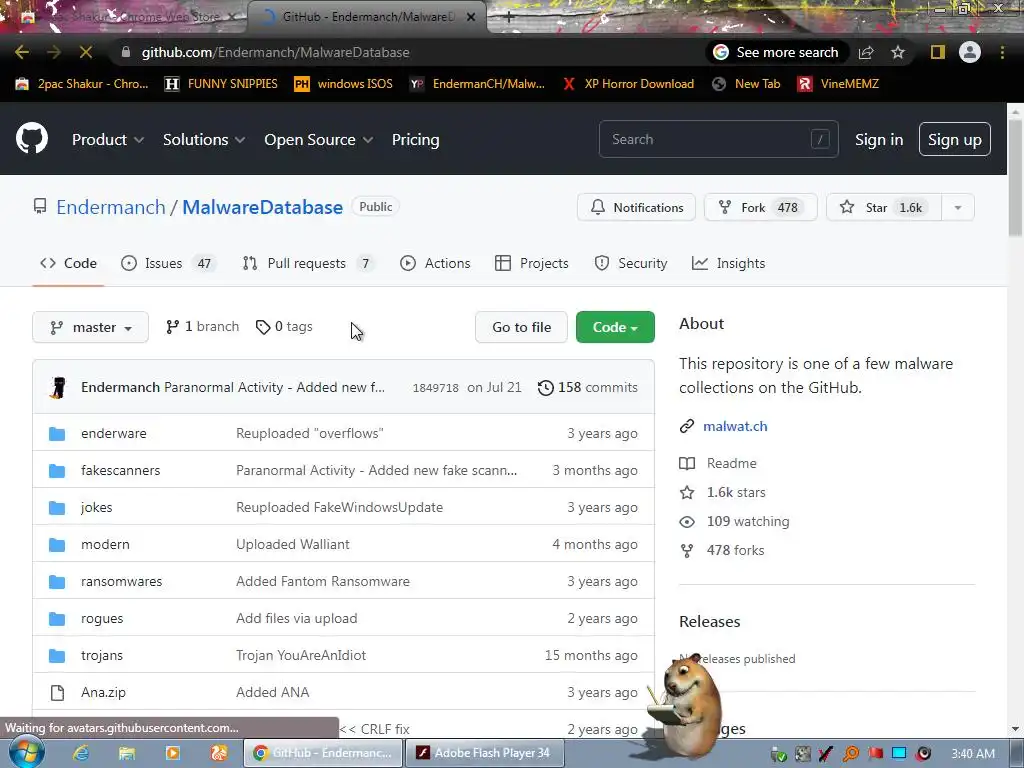This screenshot has width=1024, height=768.
Task: Open the browser side panel icon
Action: (x=938, y=52)
